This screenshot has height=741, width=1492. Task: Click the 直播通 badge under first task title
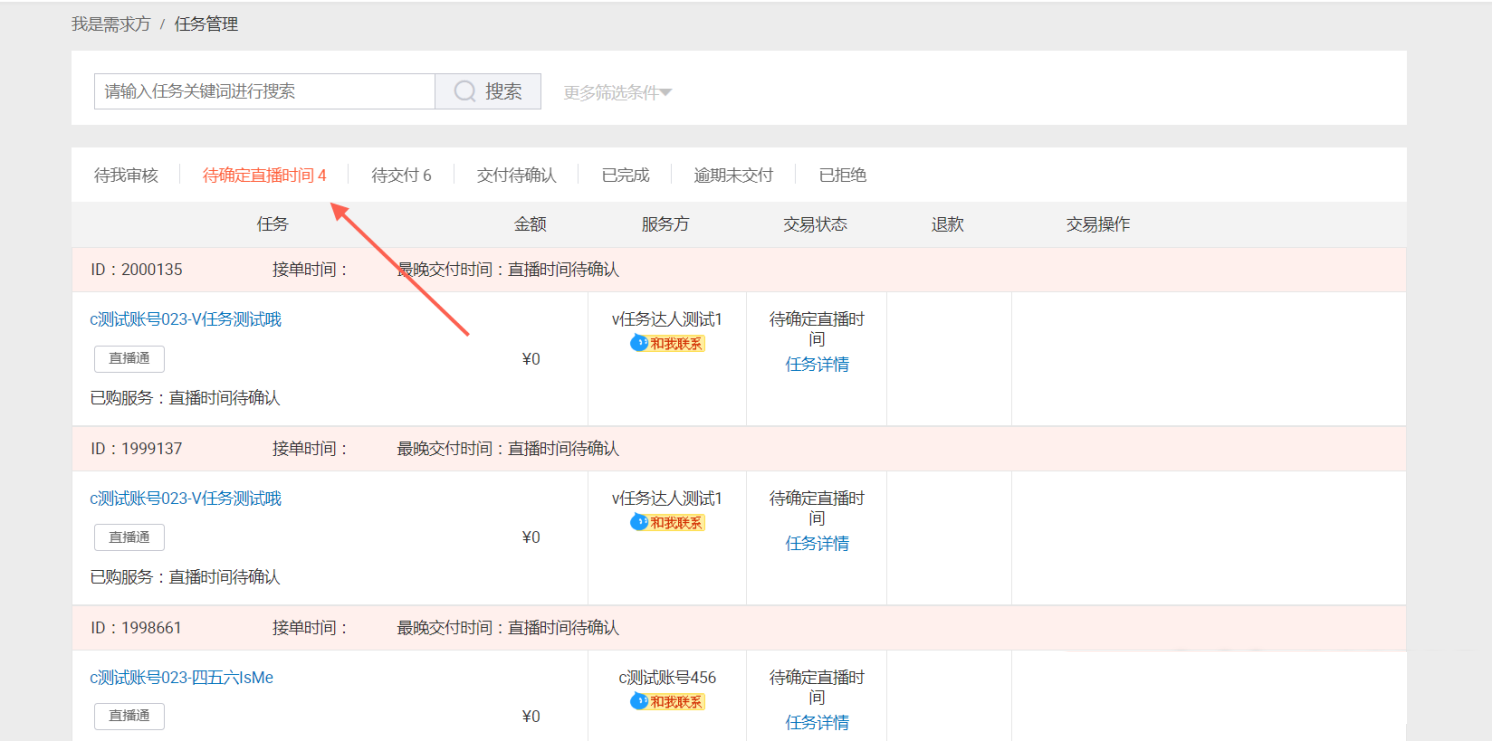[129, 358]
